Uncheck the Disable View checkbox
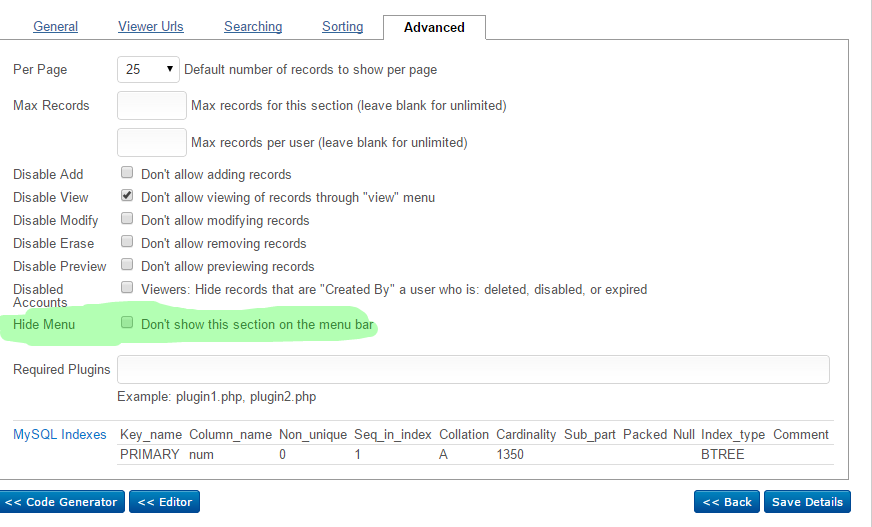This screenshot has width=872, height=527. (x=127, y=196)
